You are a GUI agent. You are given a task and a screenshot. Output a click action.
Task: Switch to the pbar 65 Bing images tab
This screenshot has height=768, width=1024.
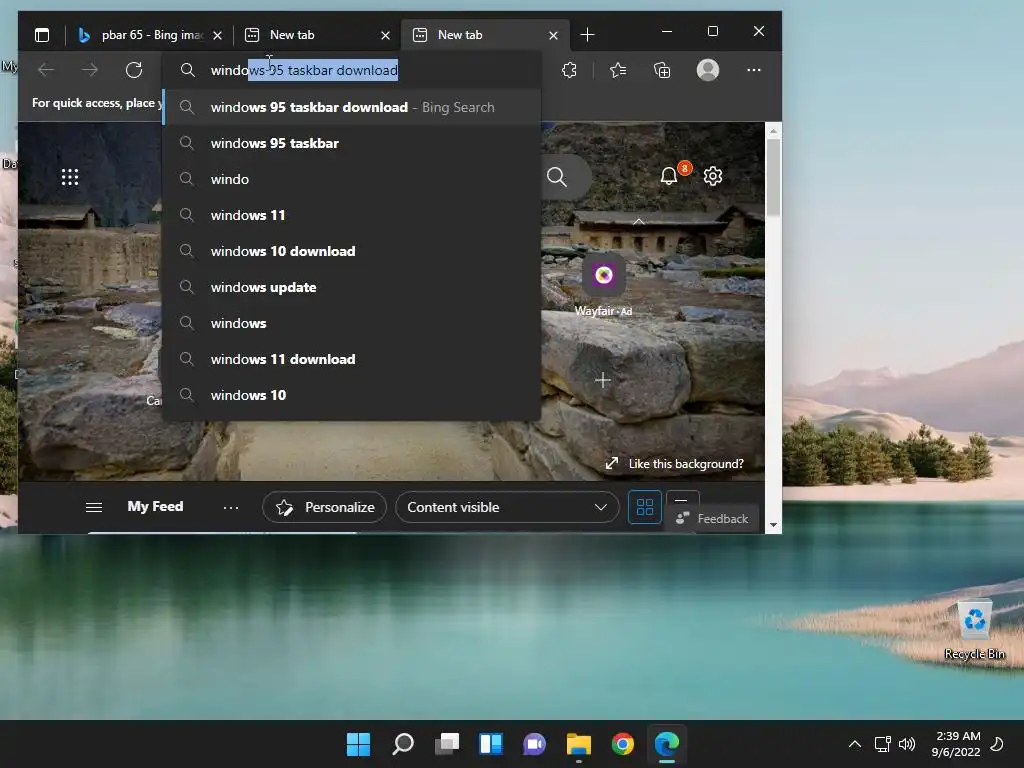pyautogui.click(x=142, y=35)
